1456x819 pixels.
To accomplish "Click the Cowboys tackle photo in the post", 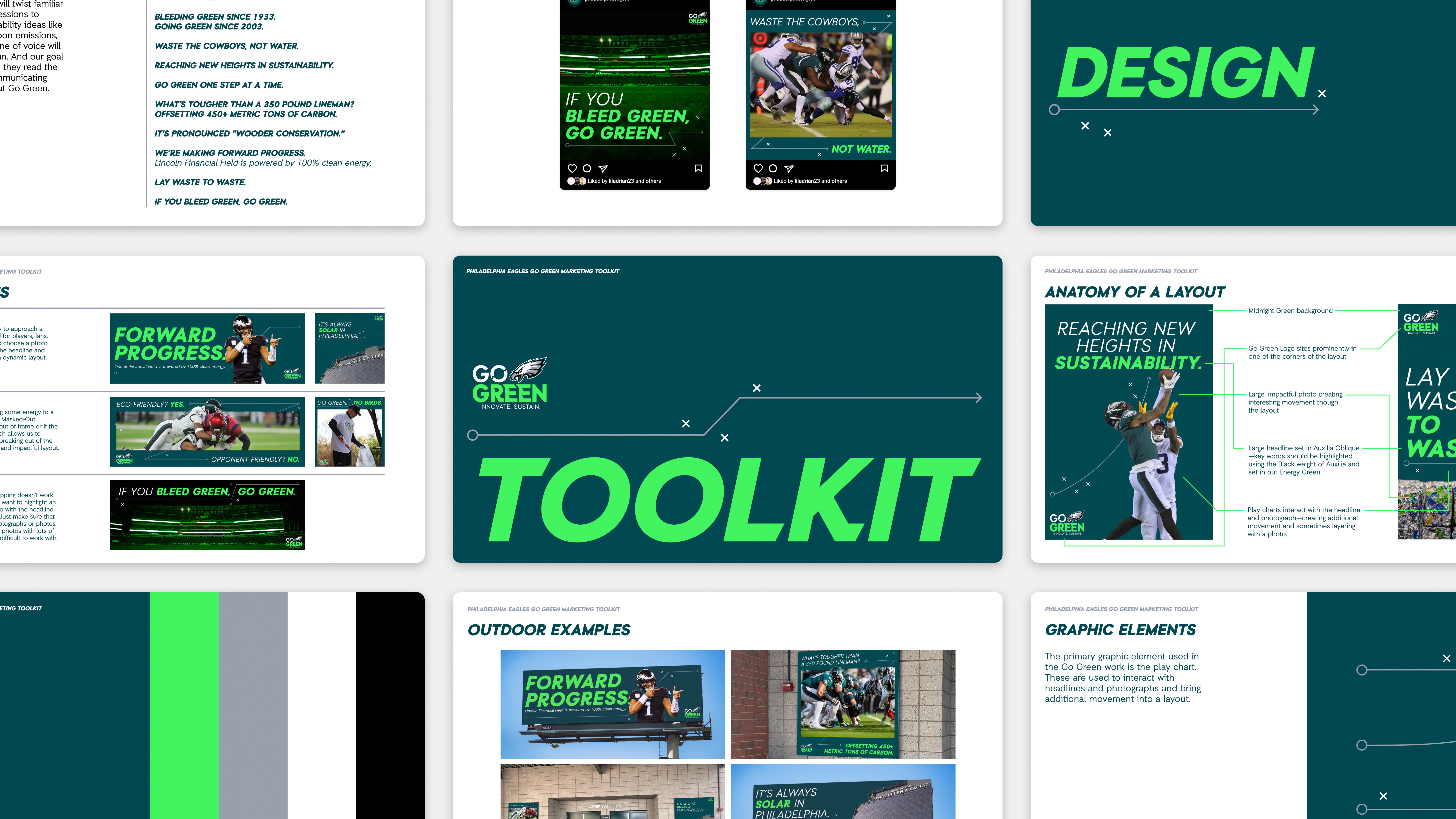I will click(821, 85).
